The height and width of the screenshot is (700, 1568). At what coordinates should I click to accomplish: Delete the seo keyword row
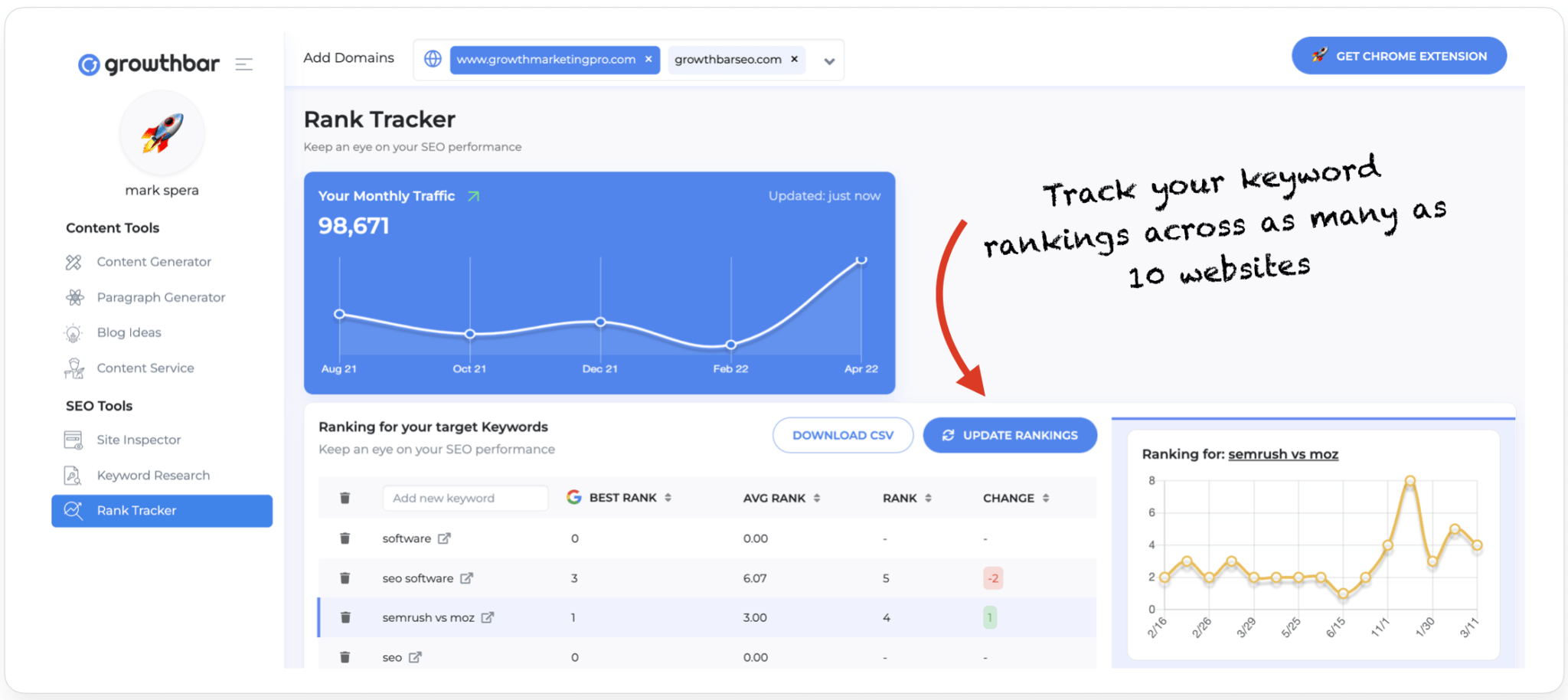click(x=345, y=657)
